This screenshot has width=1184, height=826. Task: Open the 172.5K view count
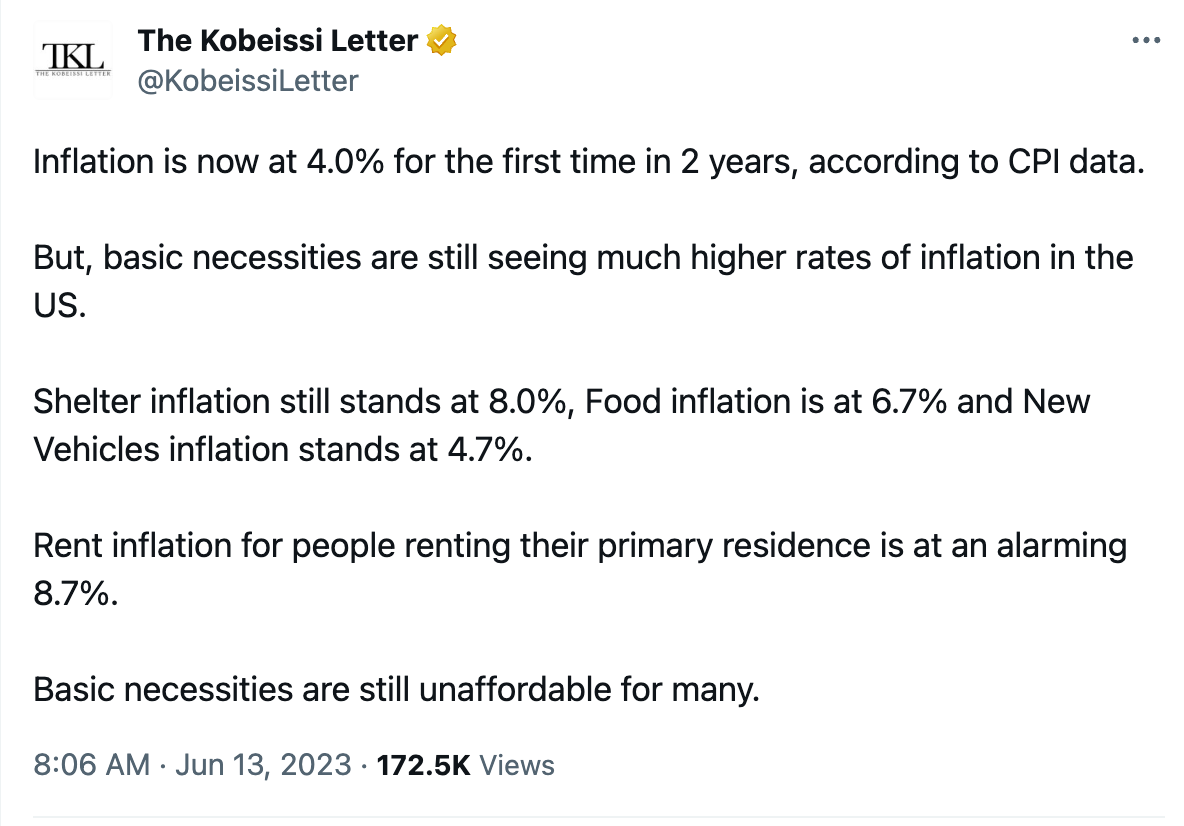point(423,765)
